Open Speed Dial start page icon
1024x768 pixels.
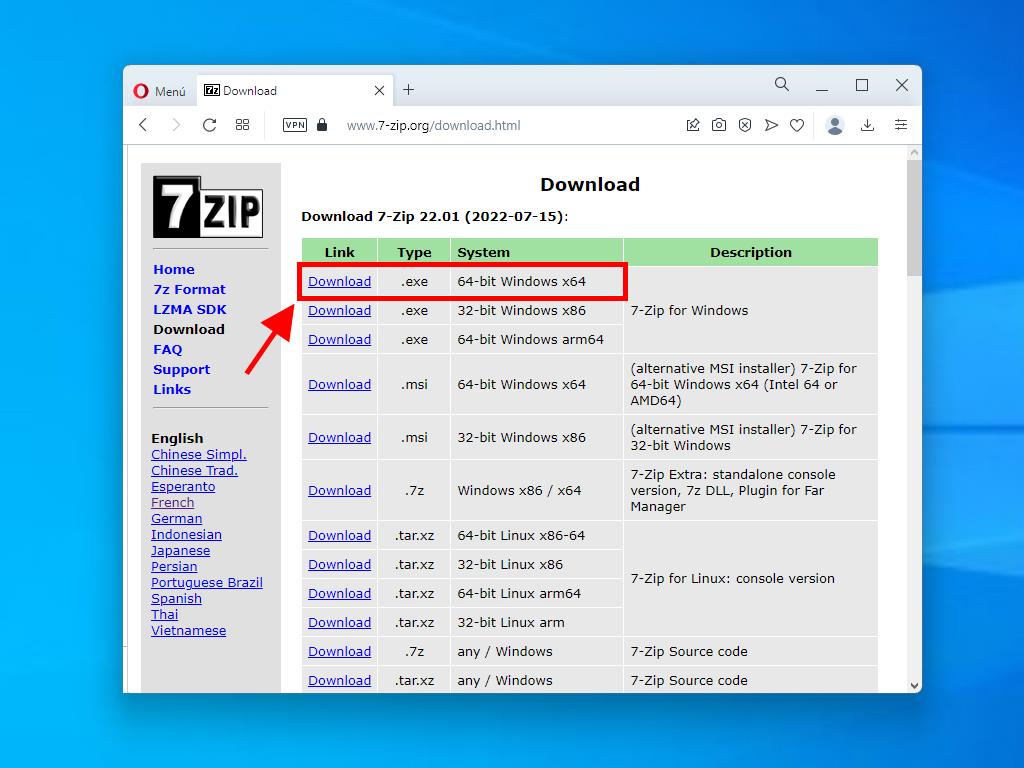tap(242, 125)
